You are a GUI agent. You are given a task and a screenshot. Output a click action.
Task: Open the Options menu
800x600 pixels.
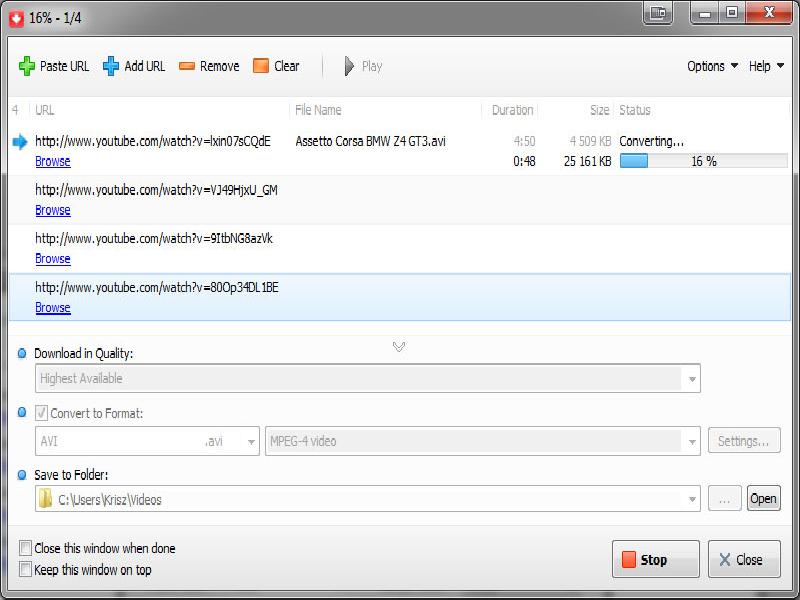[x=712, y=66]
